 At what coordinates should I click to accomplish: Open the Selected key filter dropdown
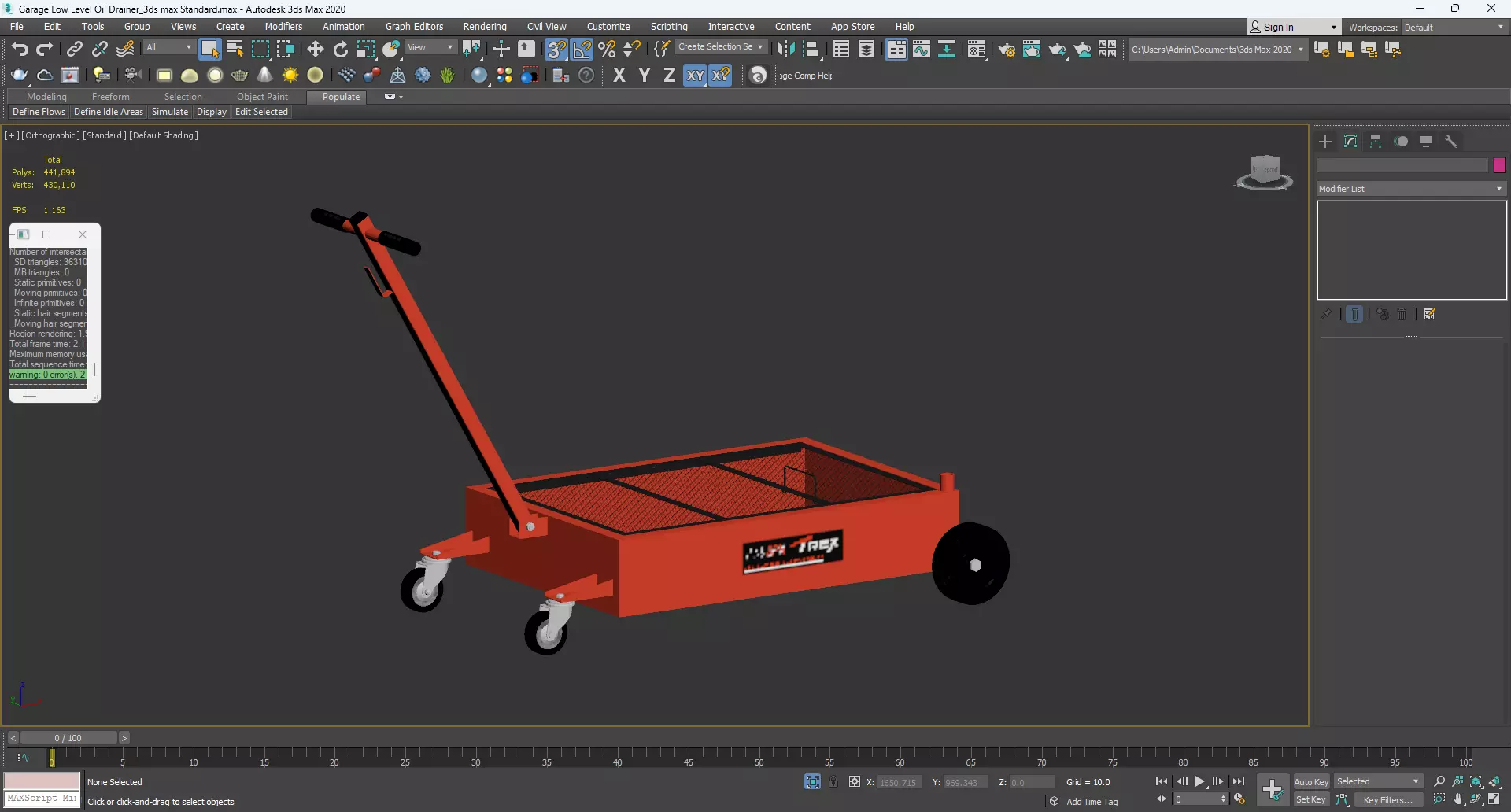click(1378, 782)
